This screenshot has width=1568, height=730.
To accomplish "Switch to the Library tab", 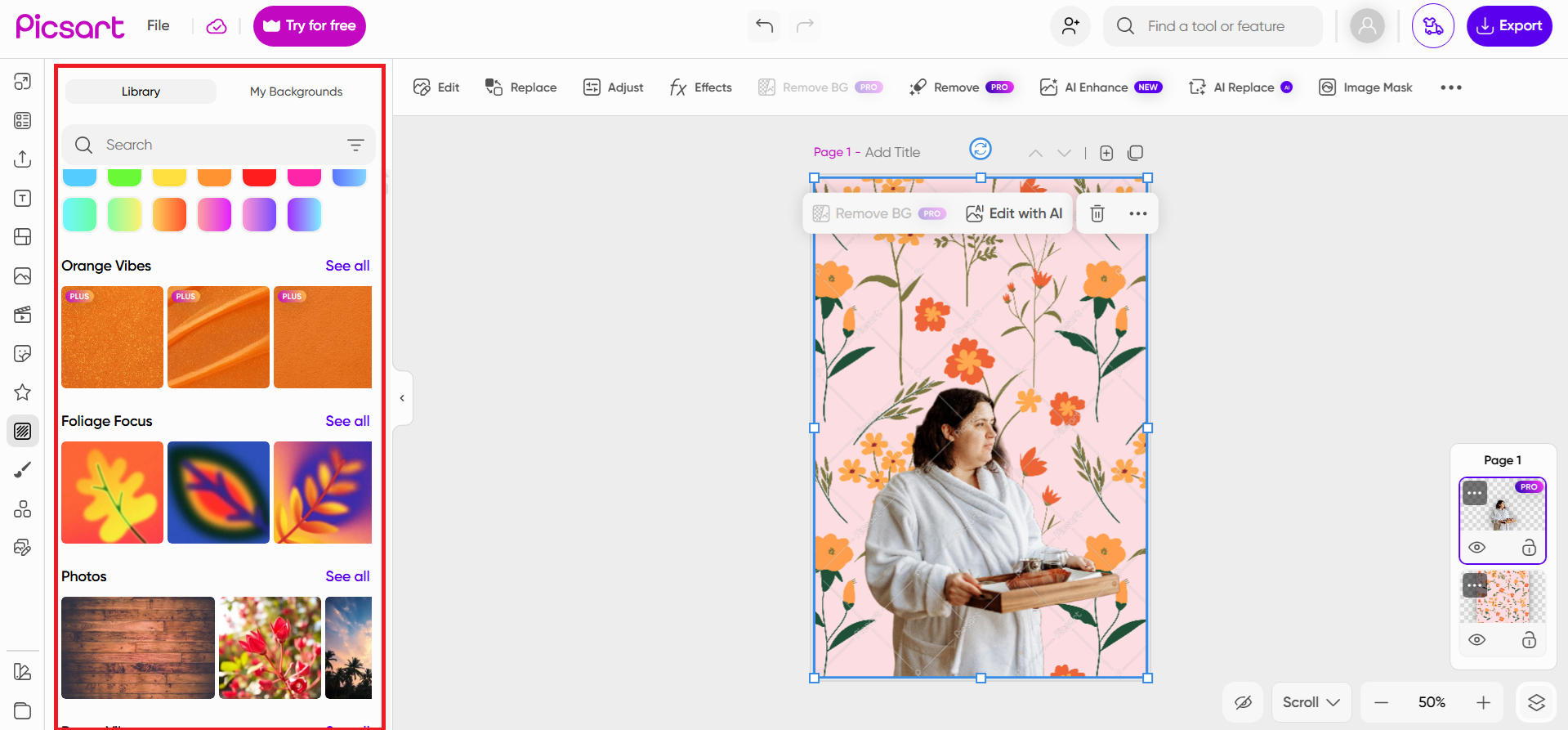I will tap(141, 92).
